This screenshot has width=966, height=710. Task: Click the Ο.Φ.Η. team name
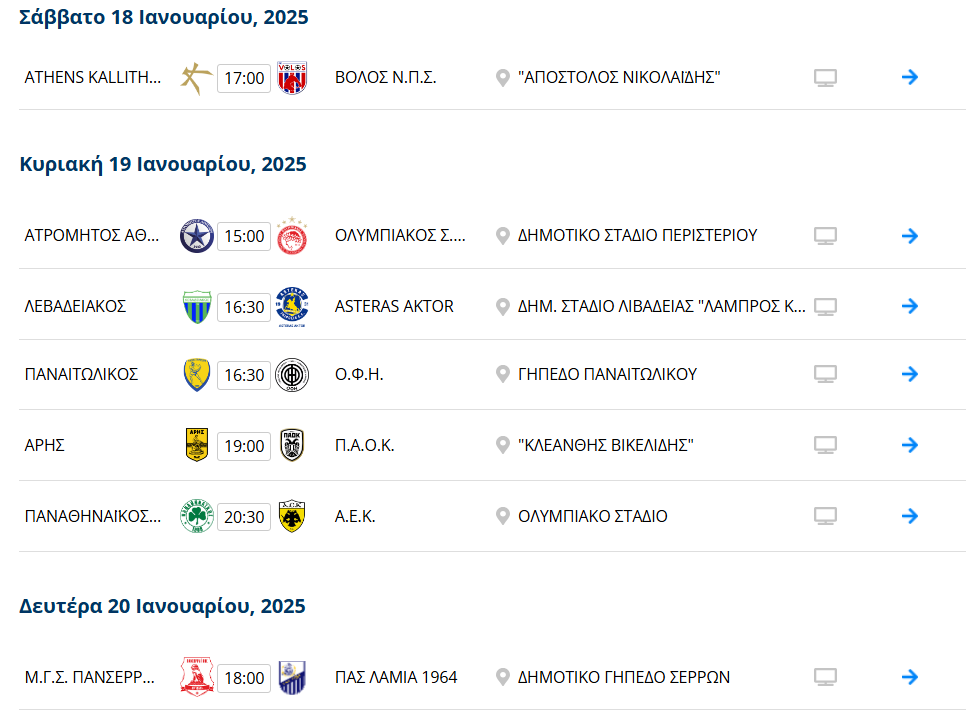point(359,374)
